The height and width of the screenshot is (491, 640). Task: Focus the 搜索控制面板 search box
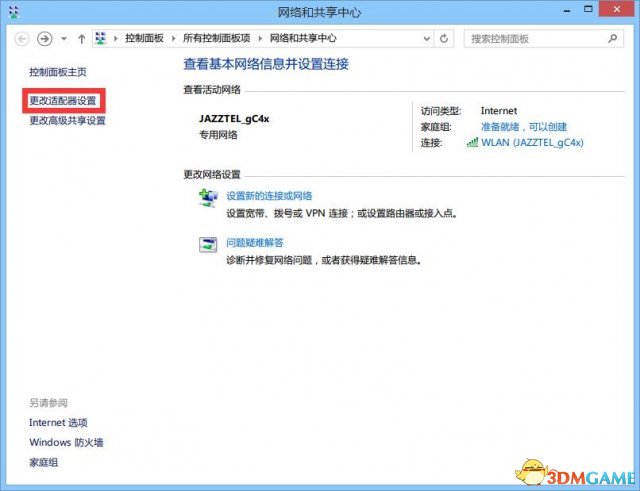(x=544, y=39)
